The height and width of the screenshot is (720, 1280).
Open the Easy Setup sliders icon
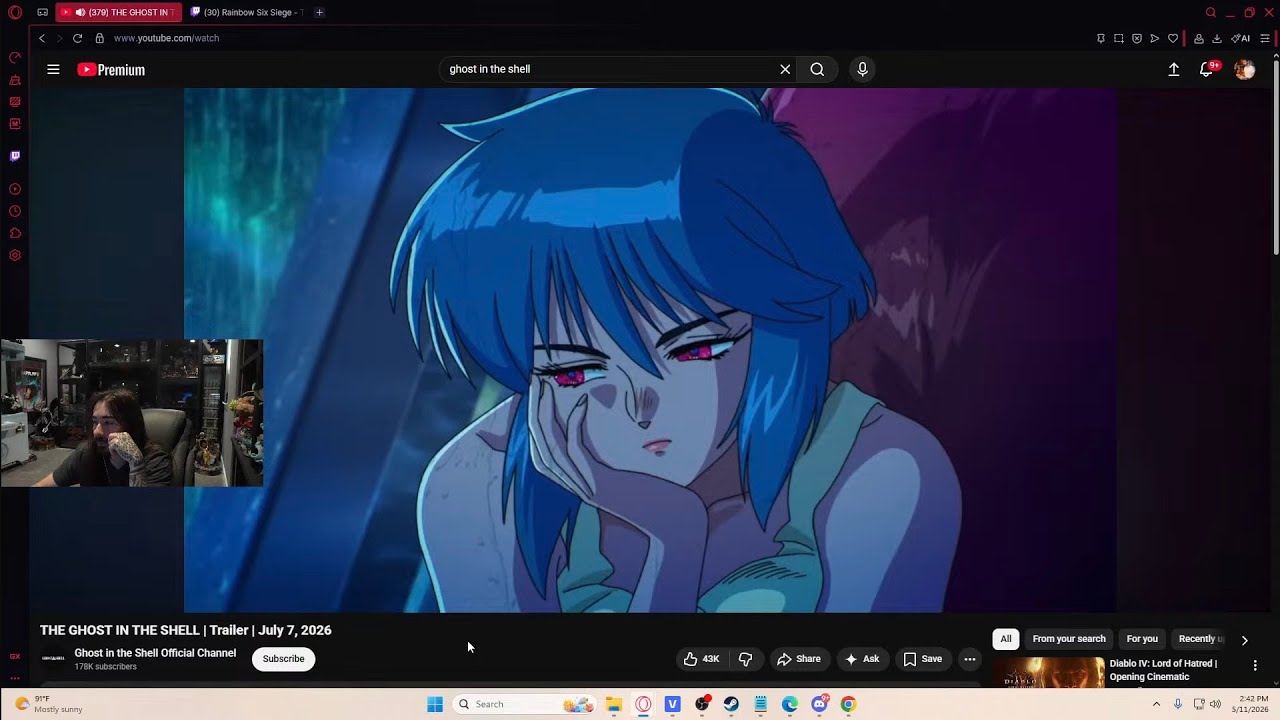[1265, 38]
